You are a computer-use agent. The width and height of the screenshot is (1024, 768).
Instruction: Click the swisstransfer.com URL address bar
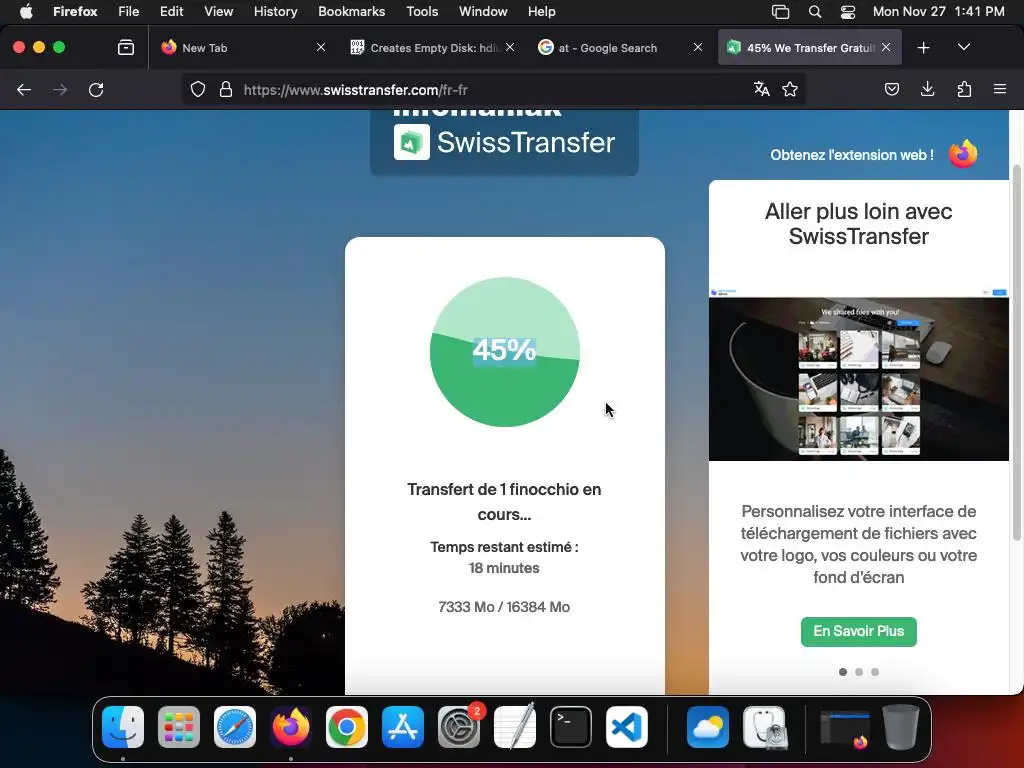point(493,89)
